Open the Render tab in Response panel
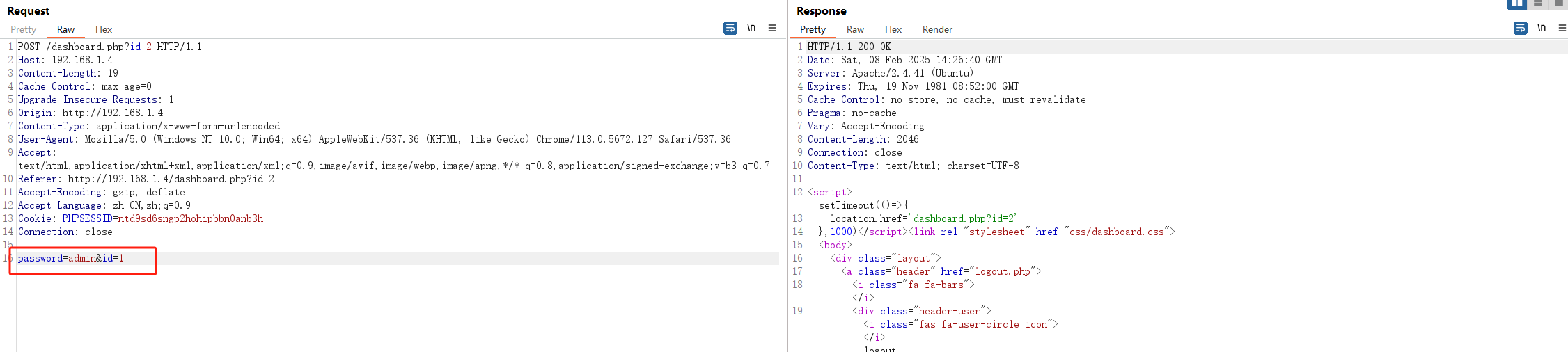This screenshot has height=352, width=1568. (x=937, y=29)
